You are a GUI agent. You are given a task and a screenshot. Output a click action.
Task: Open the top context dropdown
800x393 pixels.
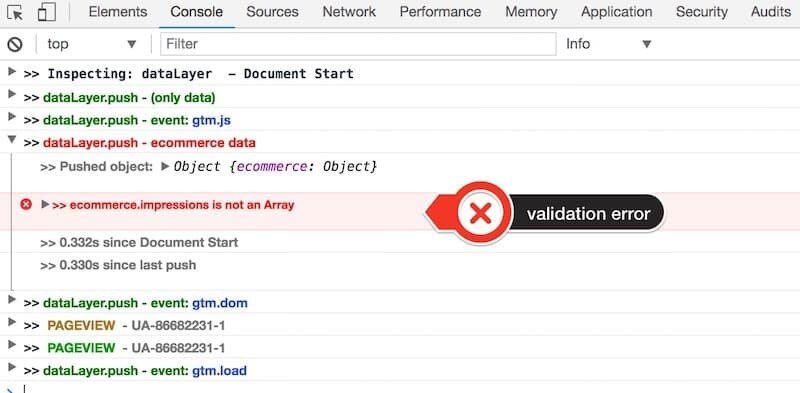pos(92,44)
